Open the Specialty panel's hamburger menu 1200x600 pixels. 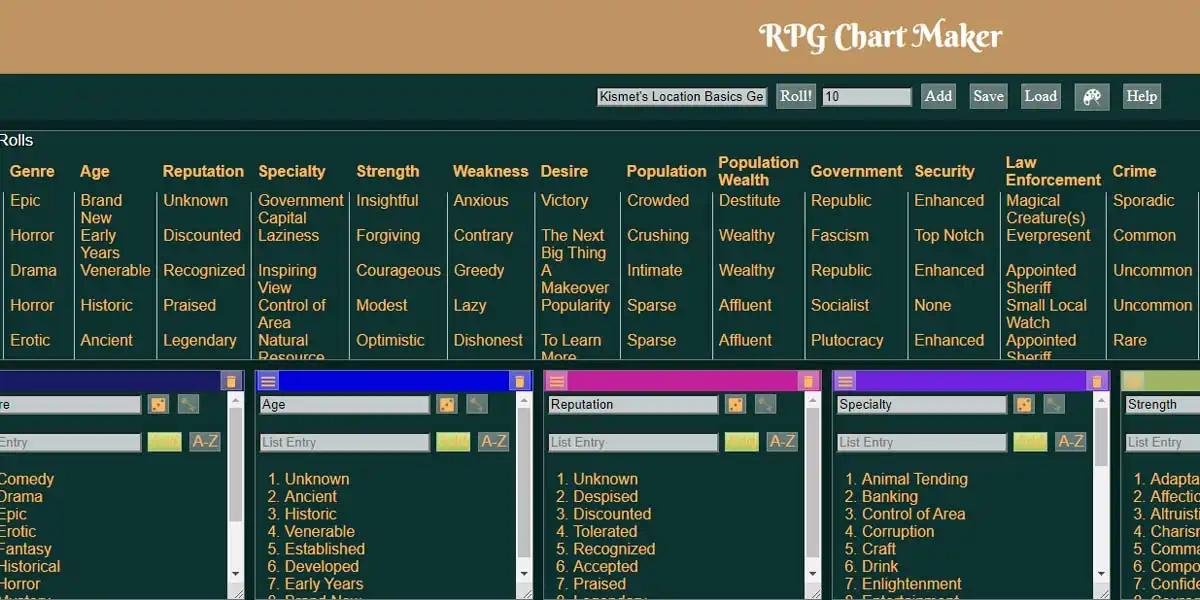click(845, 381)
